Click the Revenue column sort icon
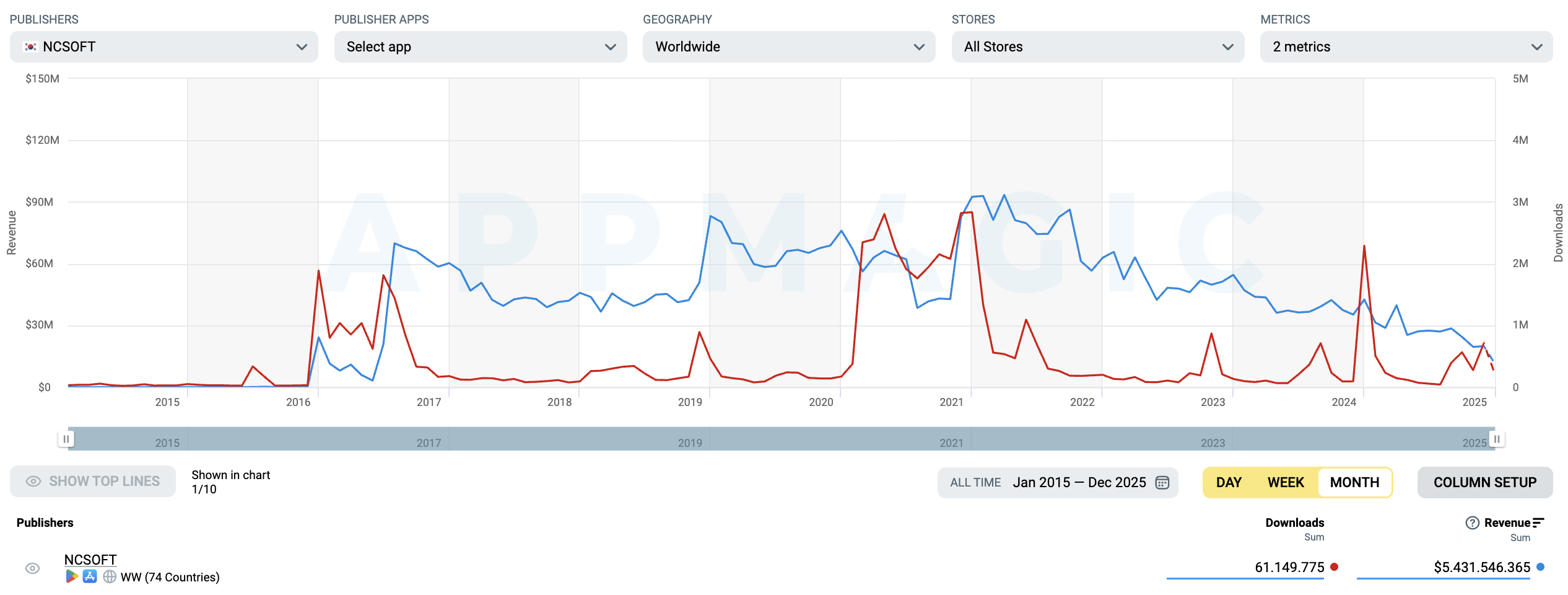Viewport: 1568px width, 595px height. [x=1538, y=523]
